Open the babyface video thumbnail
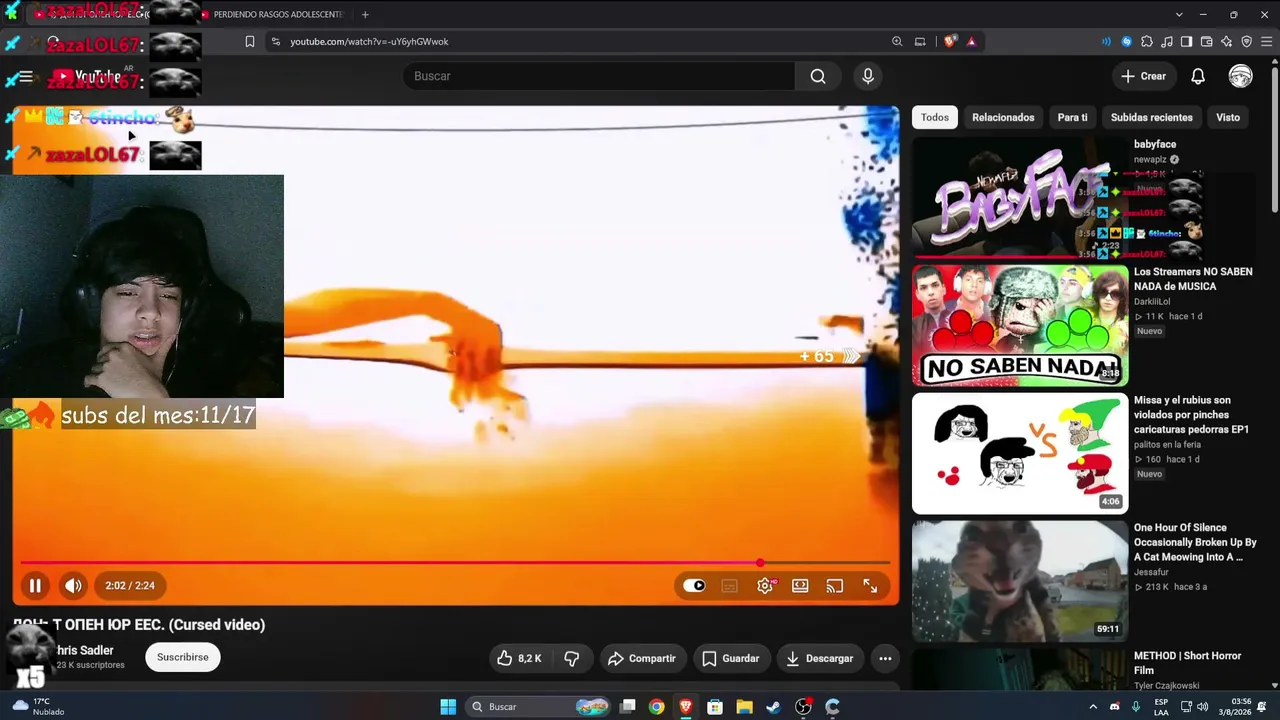1280x720 pixels. (1020, 198)
